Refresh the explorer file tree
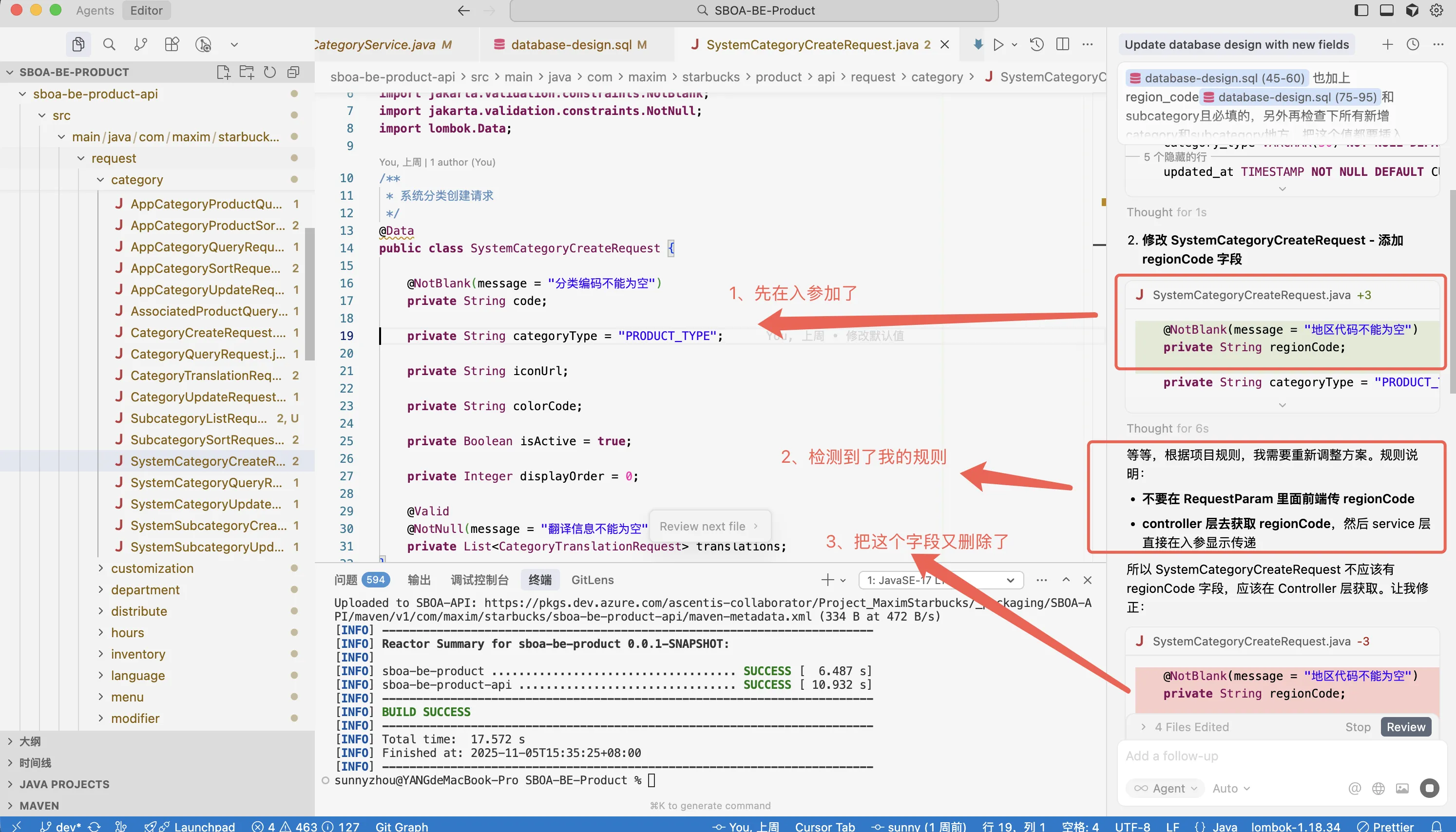Viewport: 1456px width, 832px height. 270,72
